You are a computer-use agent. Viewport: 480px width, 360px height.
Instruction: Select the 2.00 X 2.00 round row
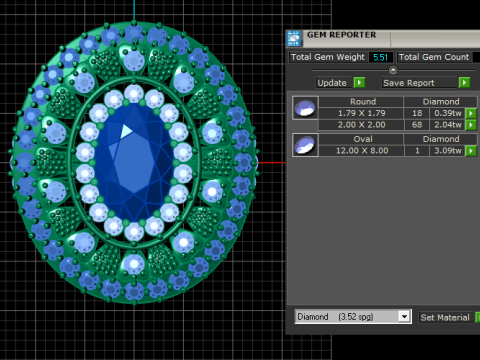point(392,125)
